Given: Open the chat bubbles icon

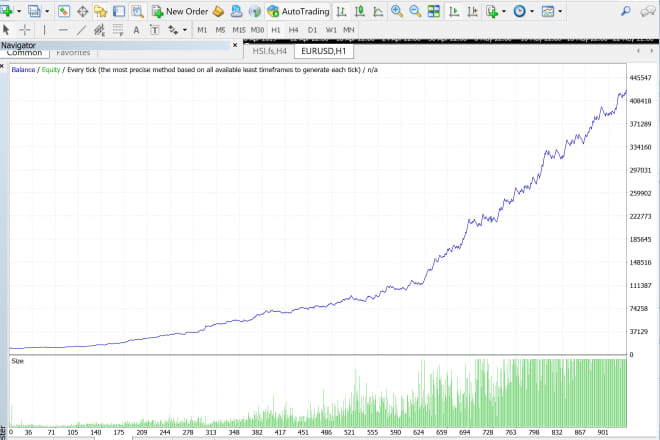Looking at the screenshot, I should (x=647, y=11).
